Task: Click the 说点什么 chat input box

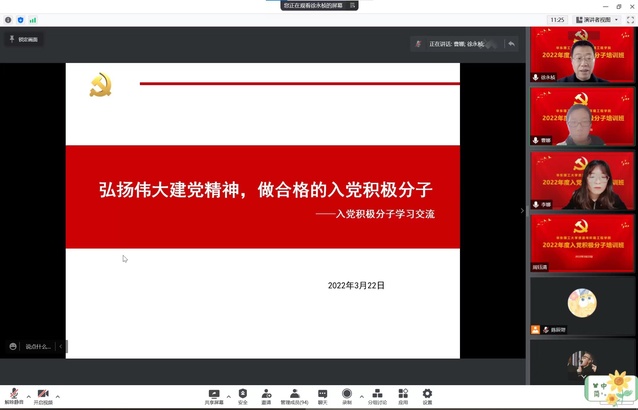Action: click(x=36, y=346)
